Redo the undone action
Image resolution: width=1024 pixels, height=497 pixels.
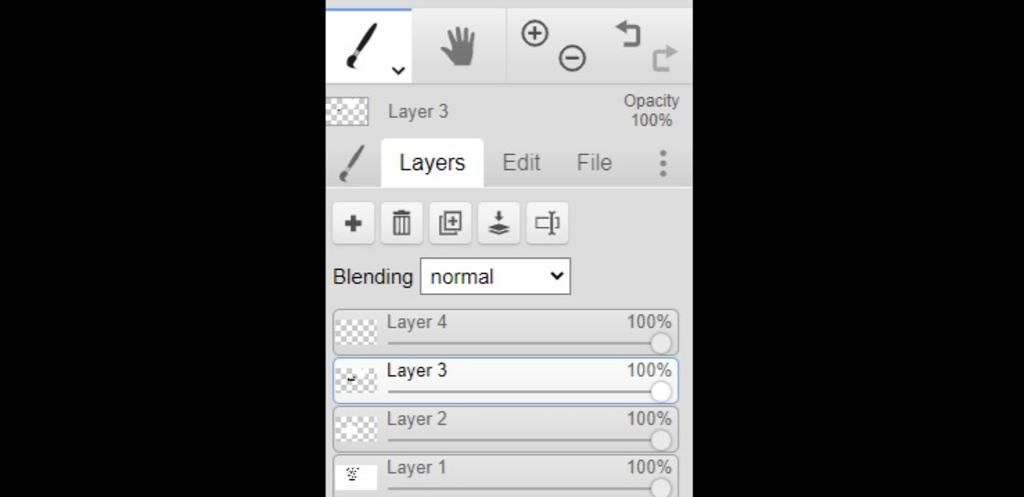pyautogui.click(x=664, y=59)
